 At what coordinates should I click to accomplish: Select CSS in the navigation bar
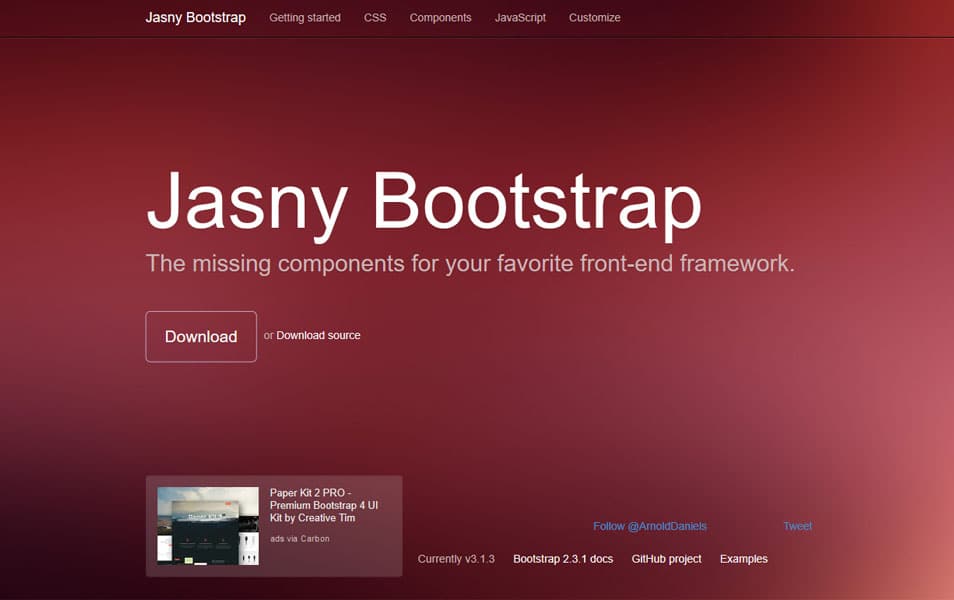click(x=375, y=17)
